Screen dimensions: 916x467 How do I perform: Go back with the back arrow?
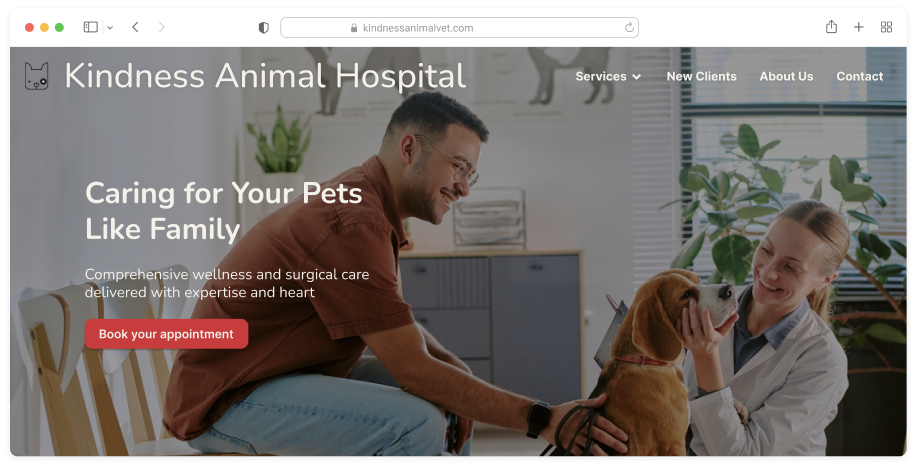[x=135, y=27]
